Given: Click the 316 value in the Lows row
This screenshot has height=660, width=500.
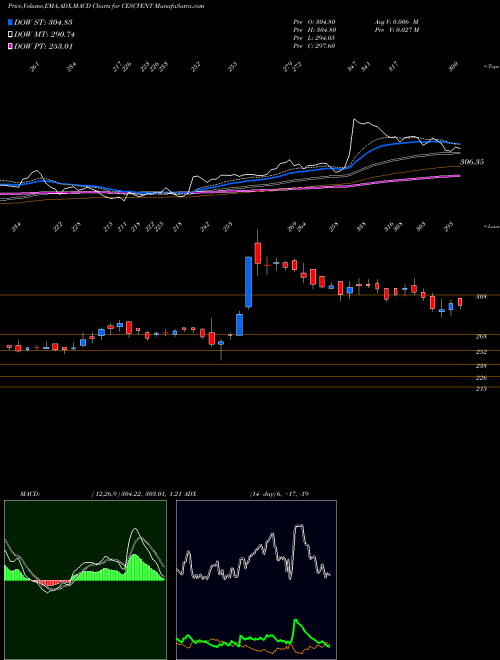Looking at the screenshot, I should tap(389, 227).
